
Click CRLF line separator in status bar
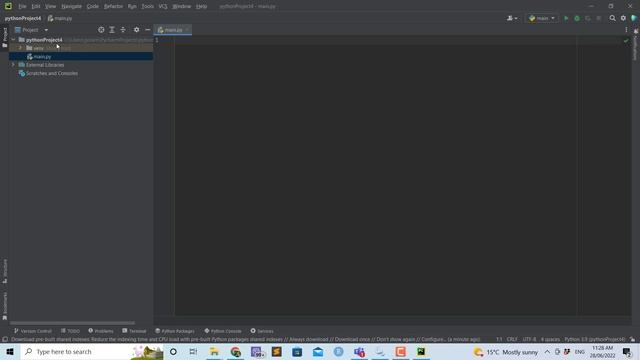pyautogui.click(x=512, y=340)
